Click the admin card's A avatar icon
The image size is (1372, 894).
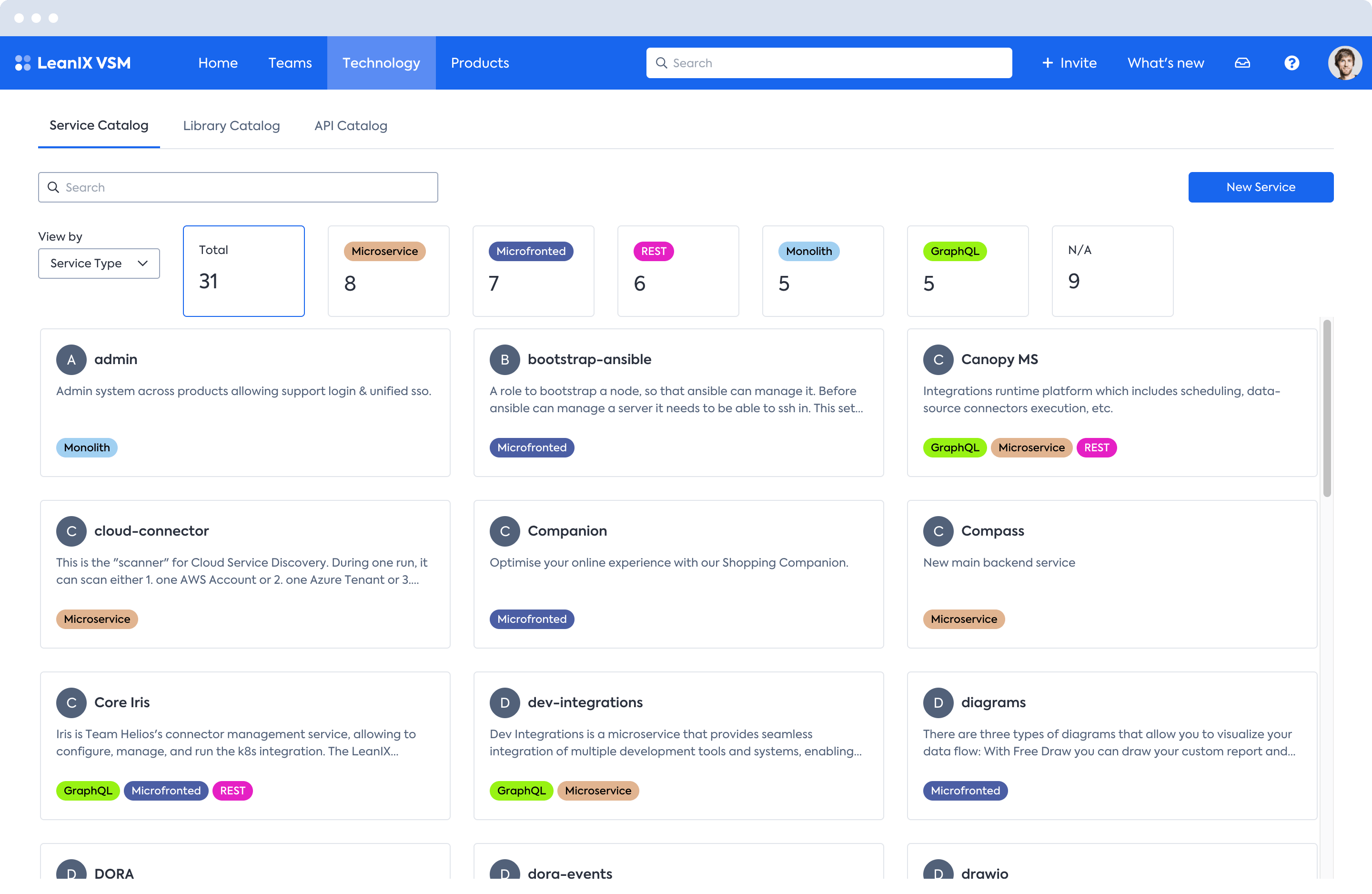71,360
